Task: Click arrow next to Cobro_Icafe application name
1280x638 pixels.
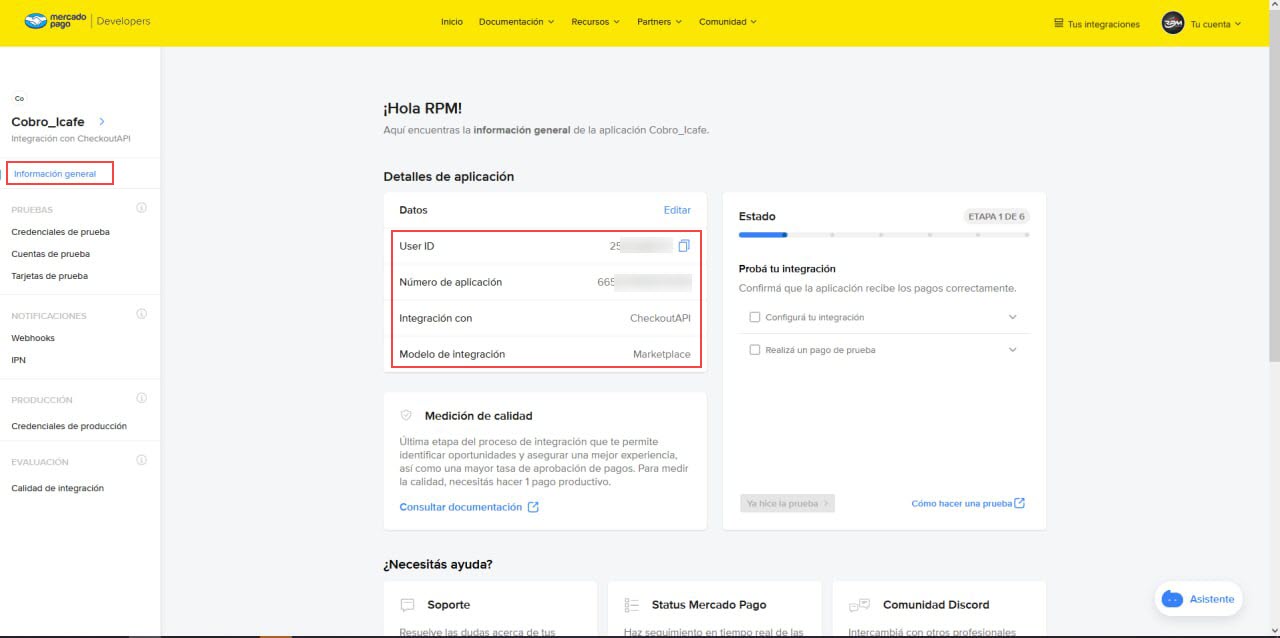Action: point(102,121)
